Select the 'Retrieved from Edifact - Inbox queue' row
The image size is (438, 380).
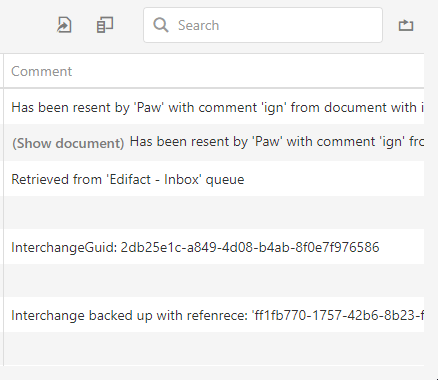pyautogui.click(x=214, y=179)
